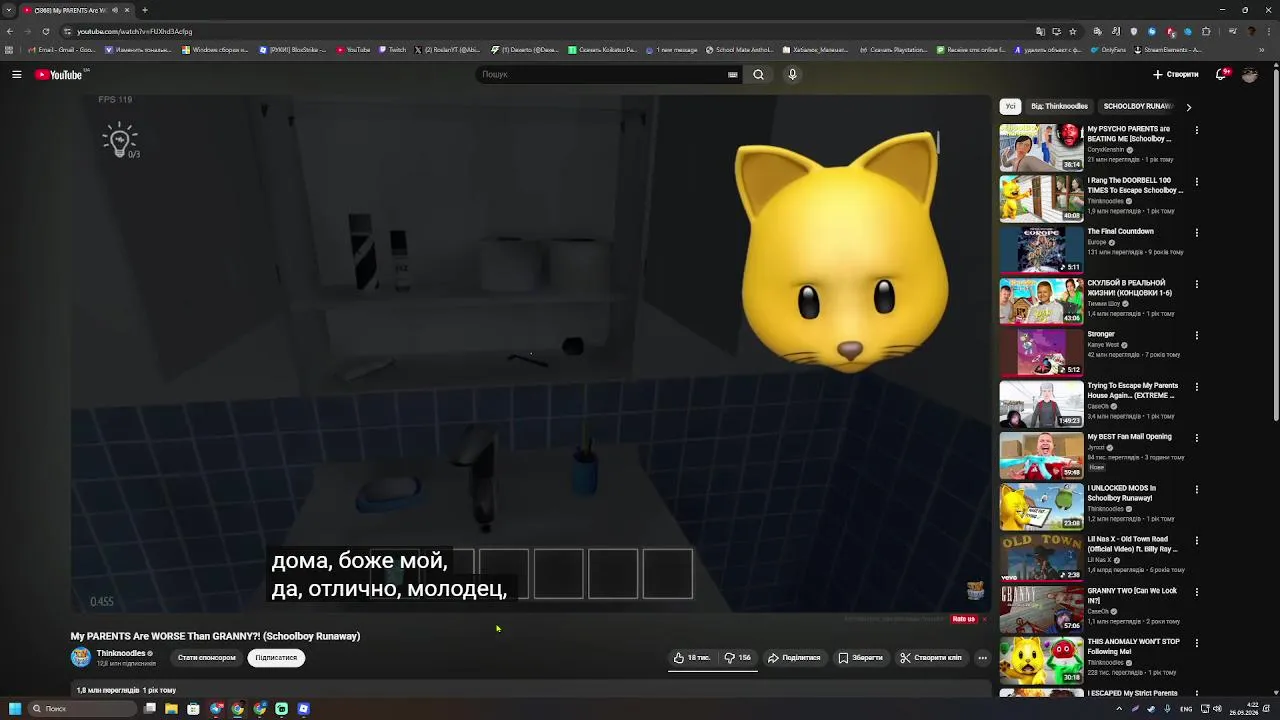1280x720 pixels.
Task: Show more filter chips with right arrow
Action: pos(1188,106)
